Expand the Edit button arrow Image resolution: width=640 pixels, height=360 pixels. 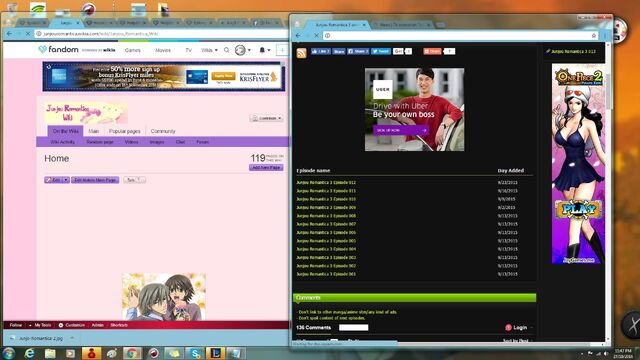pos(66,180)
